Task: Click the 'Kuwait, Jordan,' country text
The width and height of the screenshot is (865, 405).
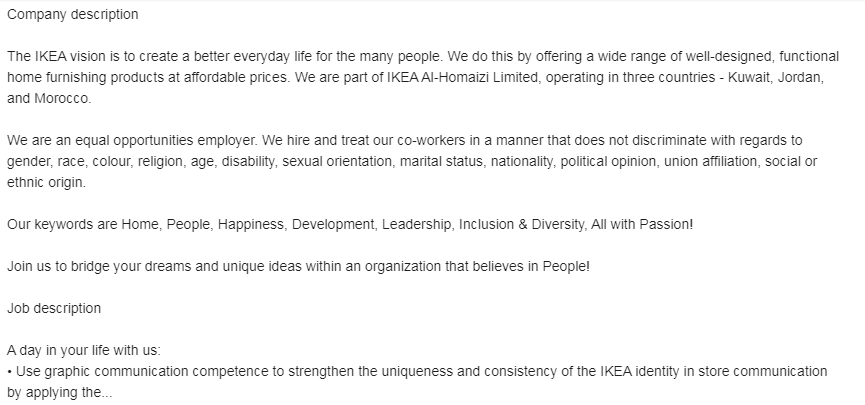Action: pos(776,77)
